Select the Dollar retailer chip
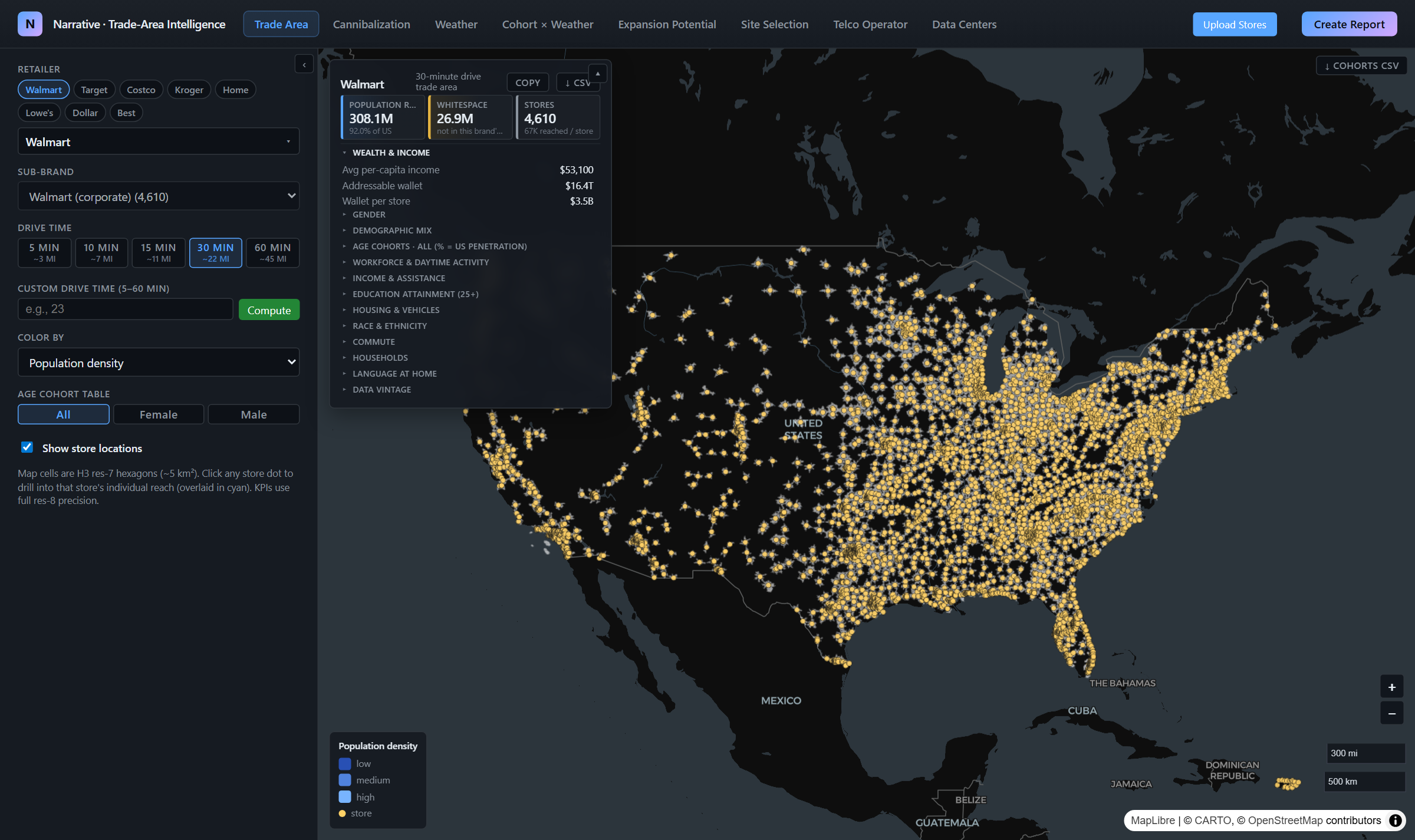Viewport: 1415px width, 840px height. [85, 113]
